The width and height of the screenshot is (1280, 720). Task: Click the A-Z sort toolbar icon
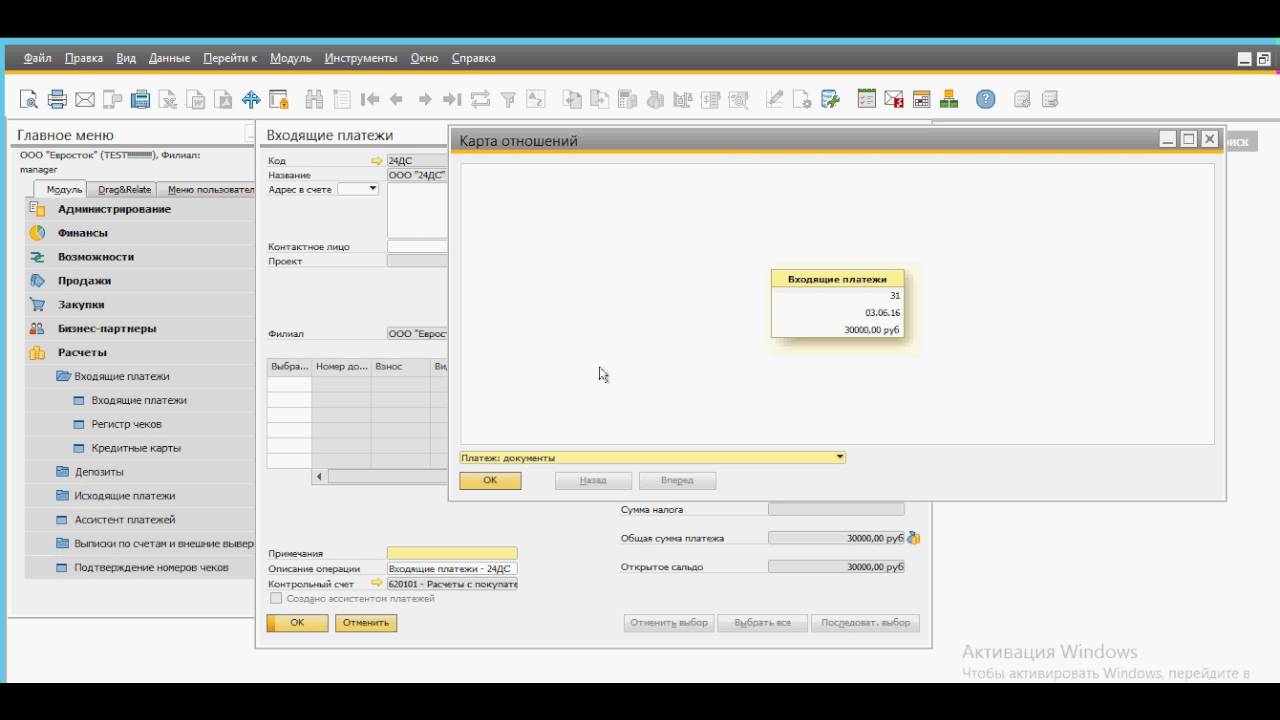[x=536, y=99]
